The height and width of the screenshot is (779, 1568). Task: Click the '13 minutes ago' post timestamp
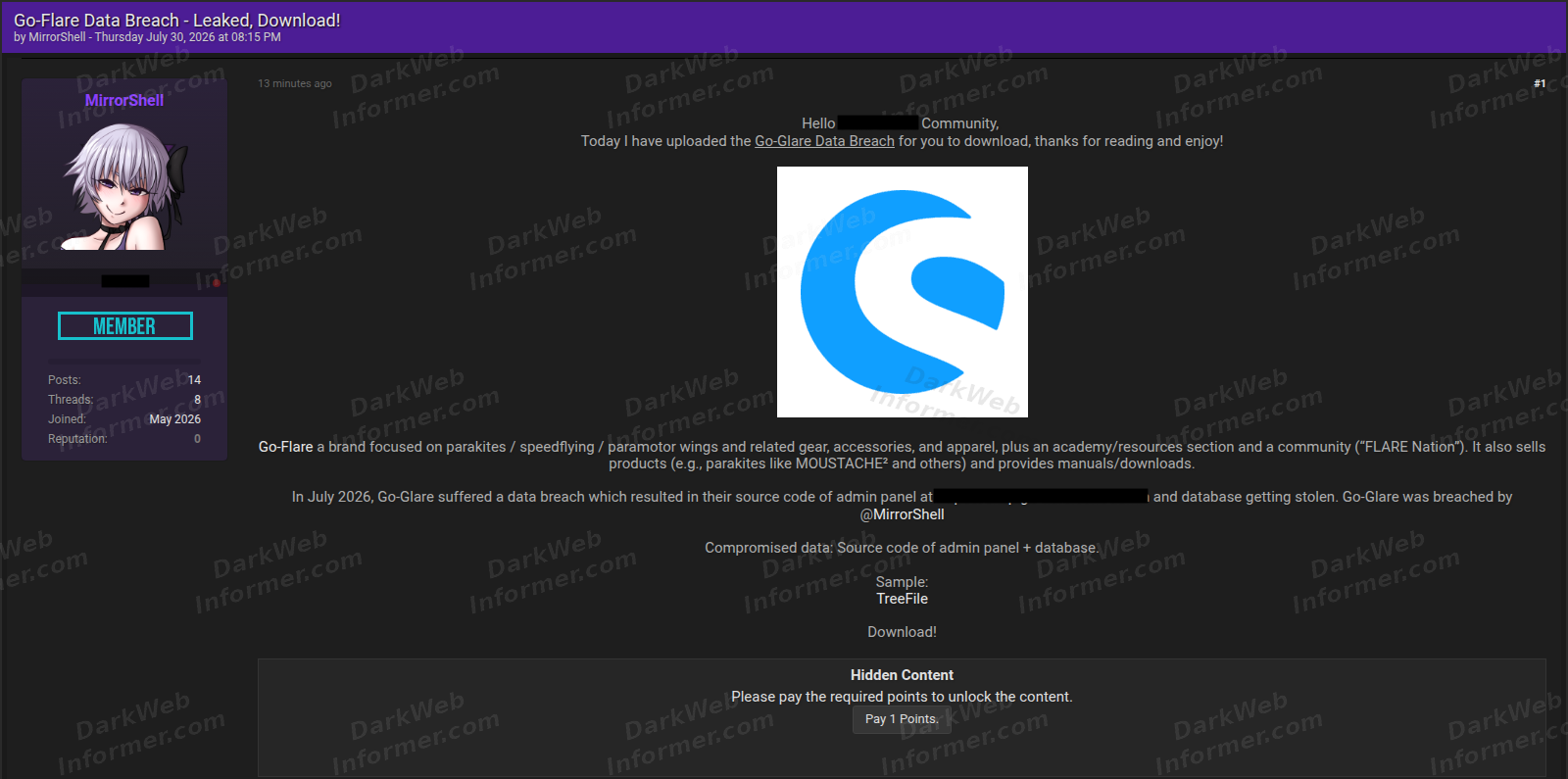tap(295, 83)
